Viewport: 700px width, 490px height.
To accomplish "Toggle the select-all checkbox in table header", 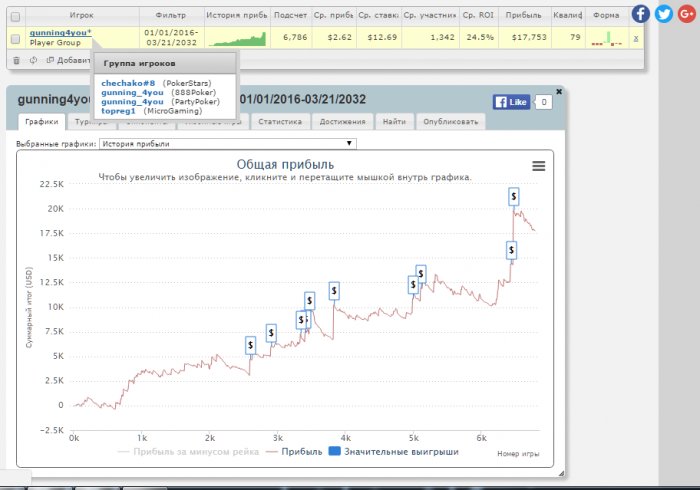I will click(15, 16).
